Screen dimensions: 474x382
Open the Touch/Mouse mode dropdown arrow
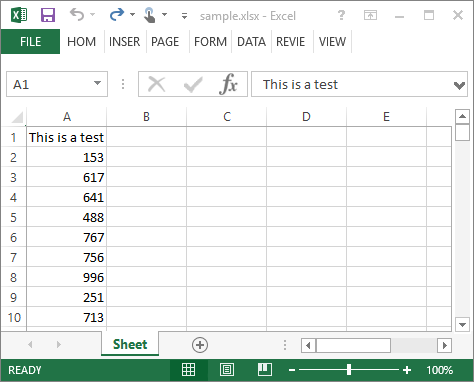pos(164,15)
